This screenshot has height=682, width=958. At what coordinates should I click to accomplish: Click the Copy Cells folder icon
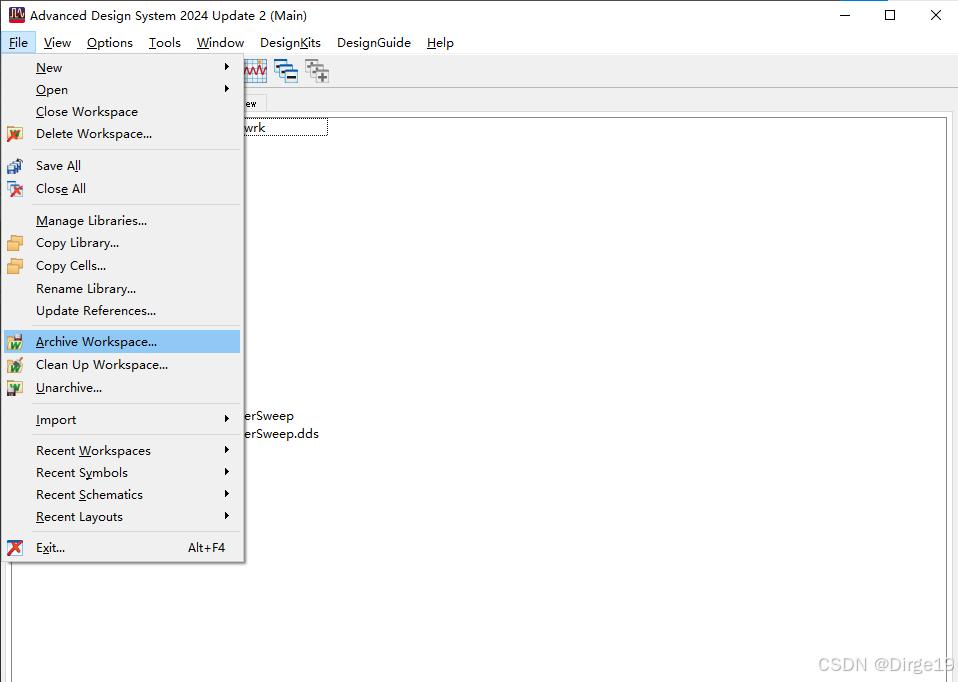pos(15,266)
